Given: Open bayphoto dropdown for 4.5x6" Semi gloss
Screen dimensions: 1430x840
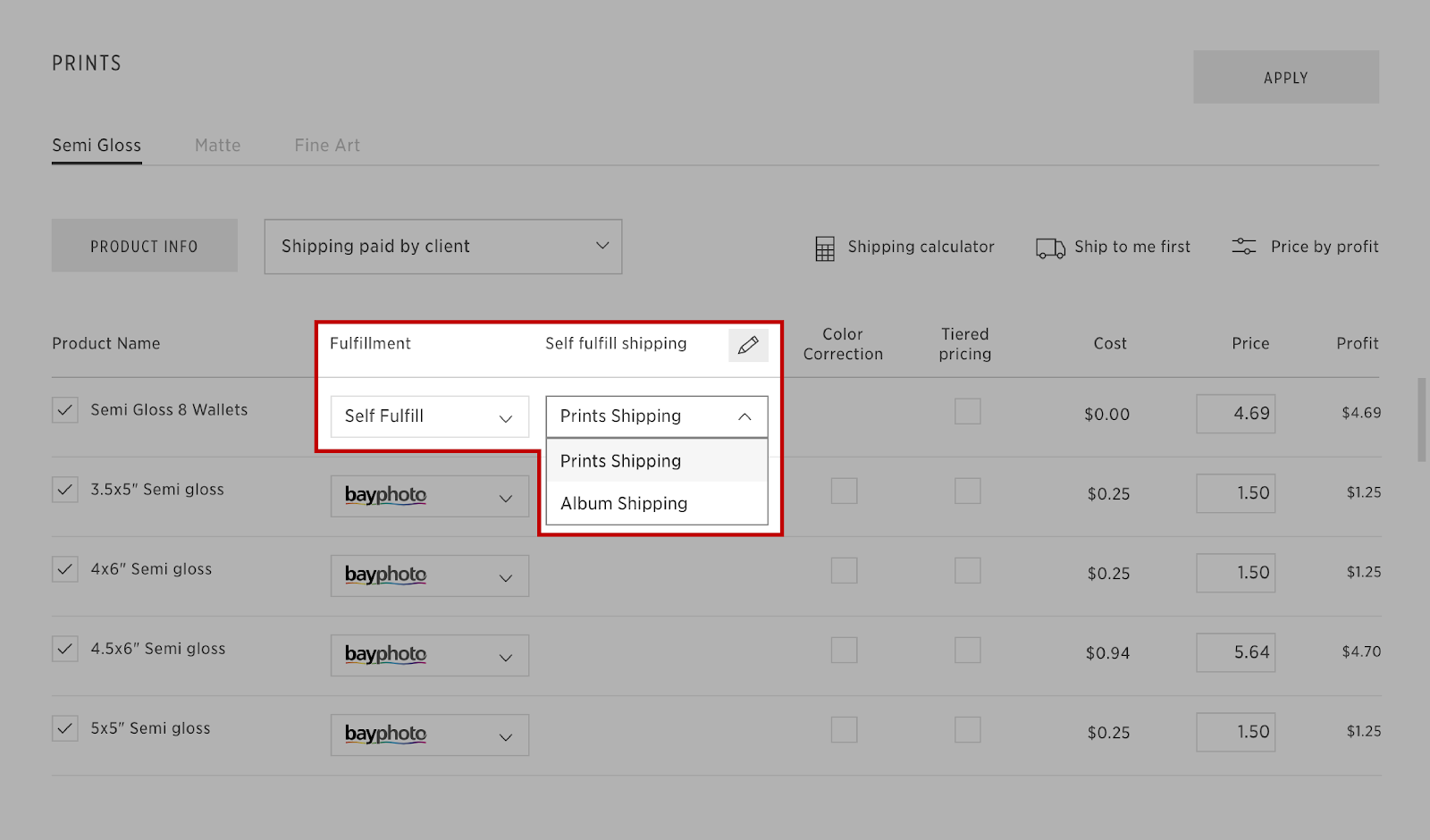Looking at the screenshot, I should (430, 655).
